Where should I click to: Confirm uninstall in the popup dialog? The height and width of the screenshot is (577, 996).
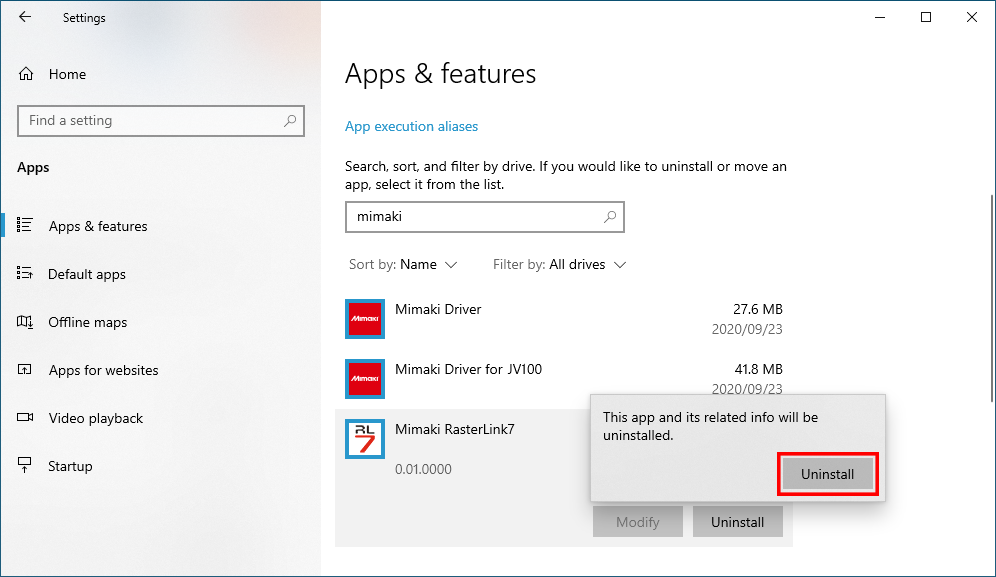(x=827, y=473)
